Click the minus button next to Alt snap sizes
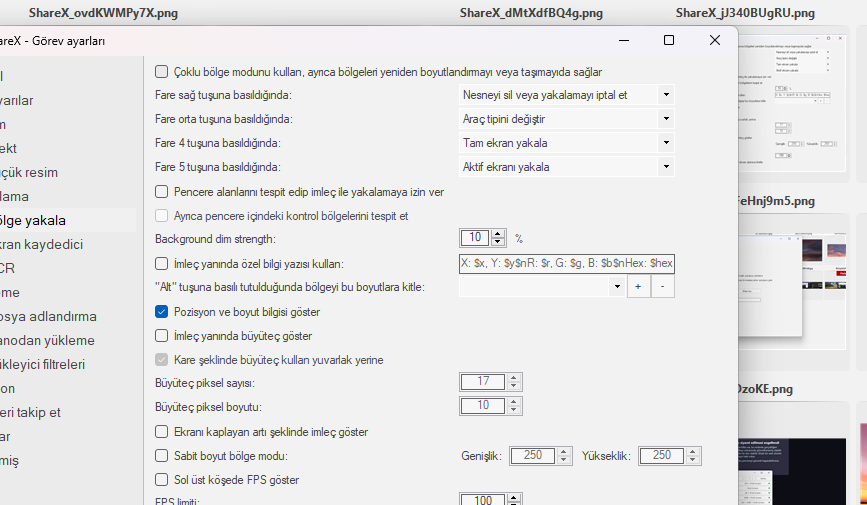The width and height of the screenshot is (867, 505). [x=663, y=287]
